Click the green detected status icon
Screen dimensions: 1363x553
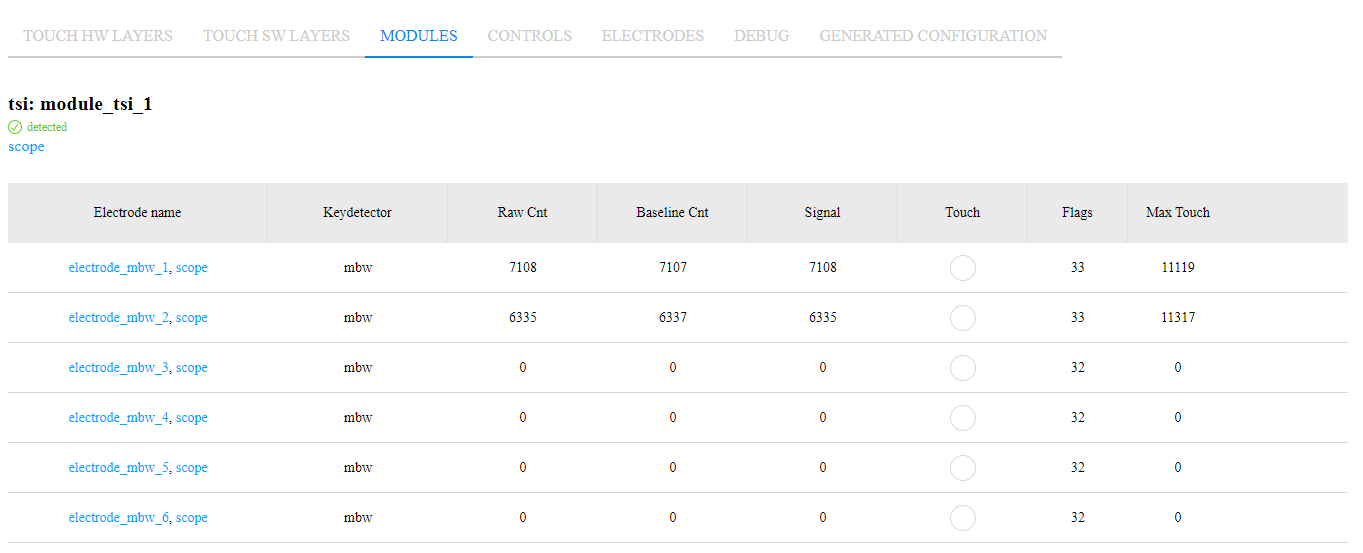point(15,127)
